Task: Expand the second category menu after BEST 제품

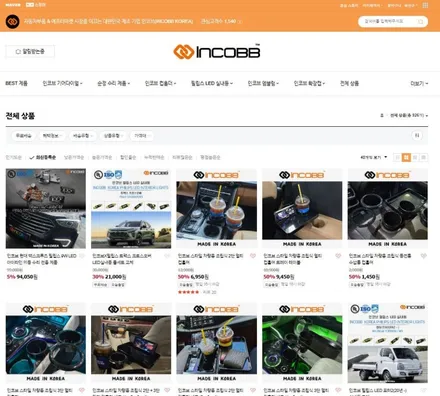Action: point(62,83)
